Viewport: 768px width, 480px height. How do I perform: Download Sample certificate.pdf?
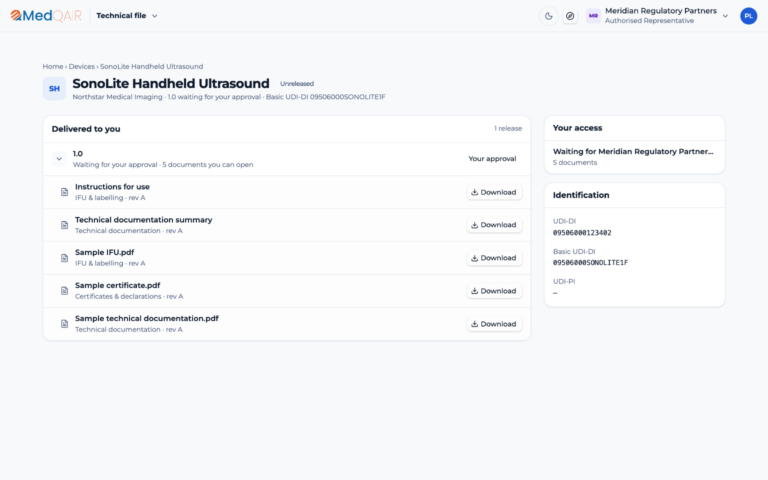494,291
